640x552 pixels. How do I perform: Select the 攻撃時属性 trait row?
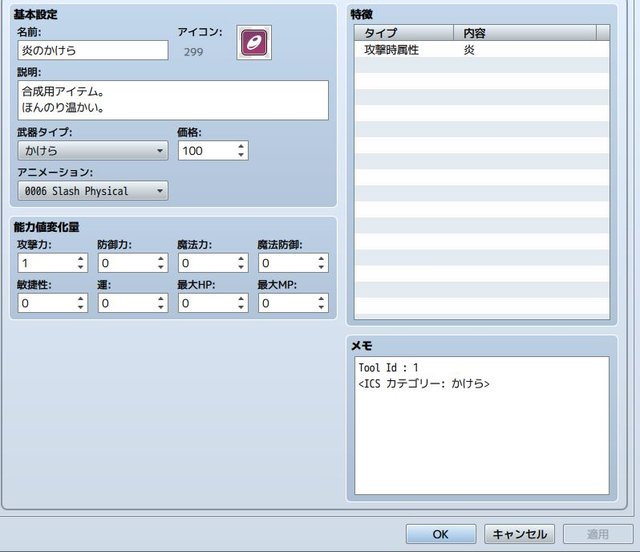(482, 50)
